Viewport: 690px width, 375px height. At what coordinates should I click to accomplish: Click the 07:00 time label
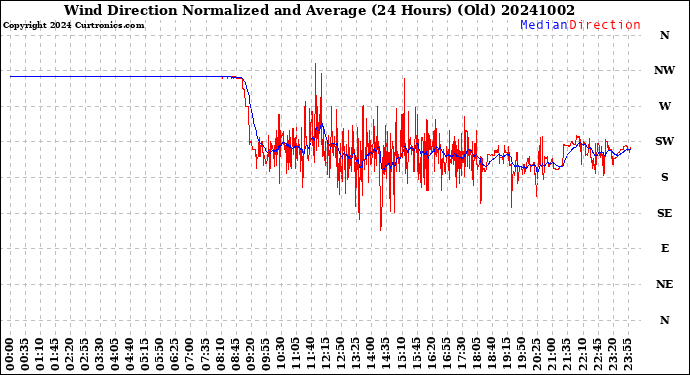(x=191, y=354)
